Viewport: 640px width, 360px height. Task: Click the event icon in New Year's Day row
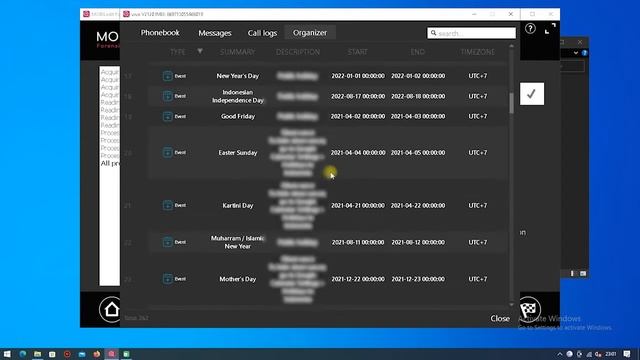[x=167, y=76]
